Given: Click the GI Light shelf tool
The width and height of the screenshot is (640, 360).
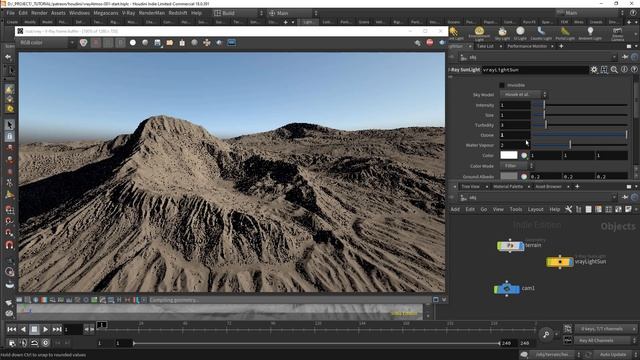Looking at the screenshot, I should (x=520, y=33).
